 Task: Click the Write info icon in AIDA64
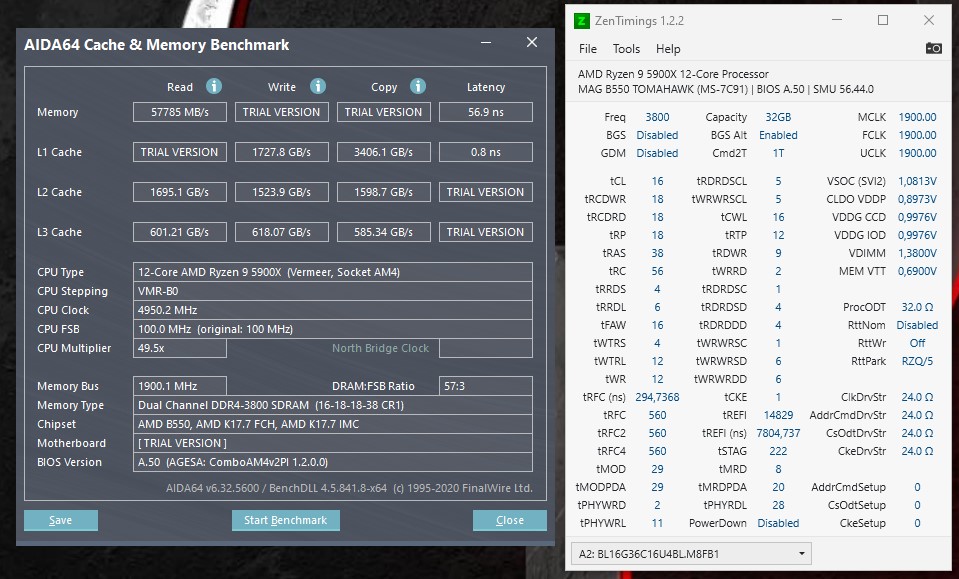tap(317, 86)
